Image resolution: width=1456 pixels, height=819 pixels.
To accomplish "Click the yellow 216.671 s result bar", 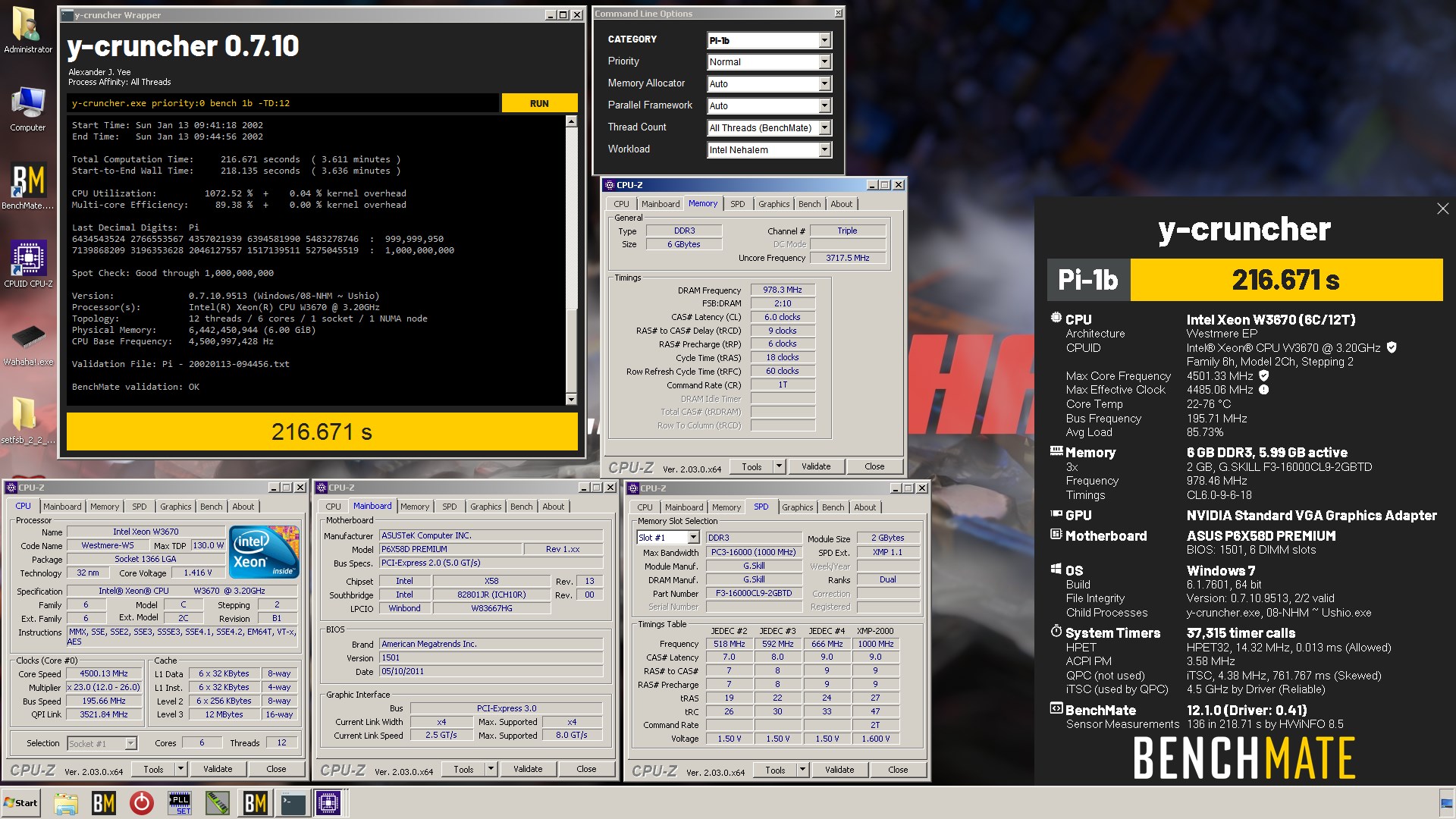I will pos(322,432).
